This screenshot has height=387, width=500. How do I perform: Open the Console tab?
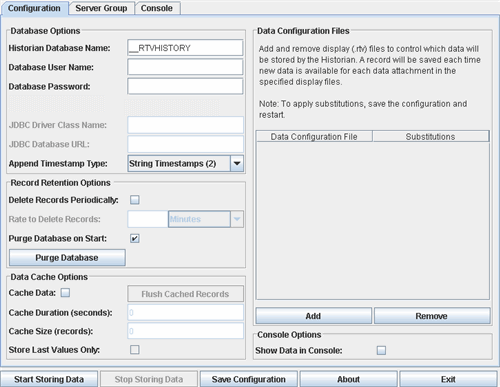pos(157,8)
